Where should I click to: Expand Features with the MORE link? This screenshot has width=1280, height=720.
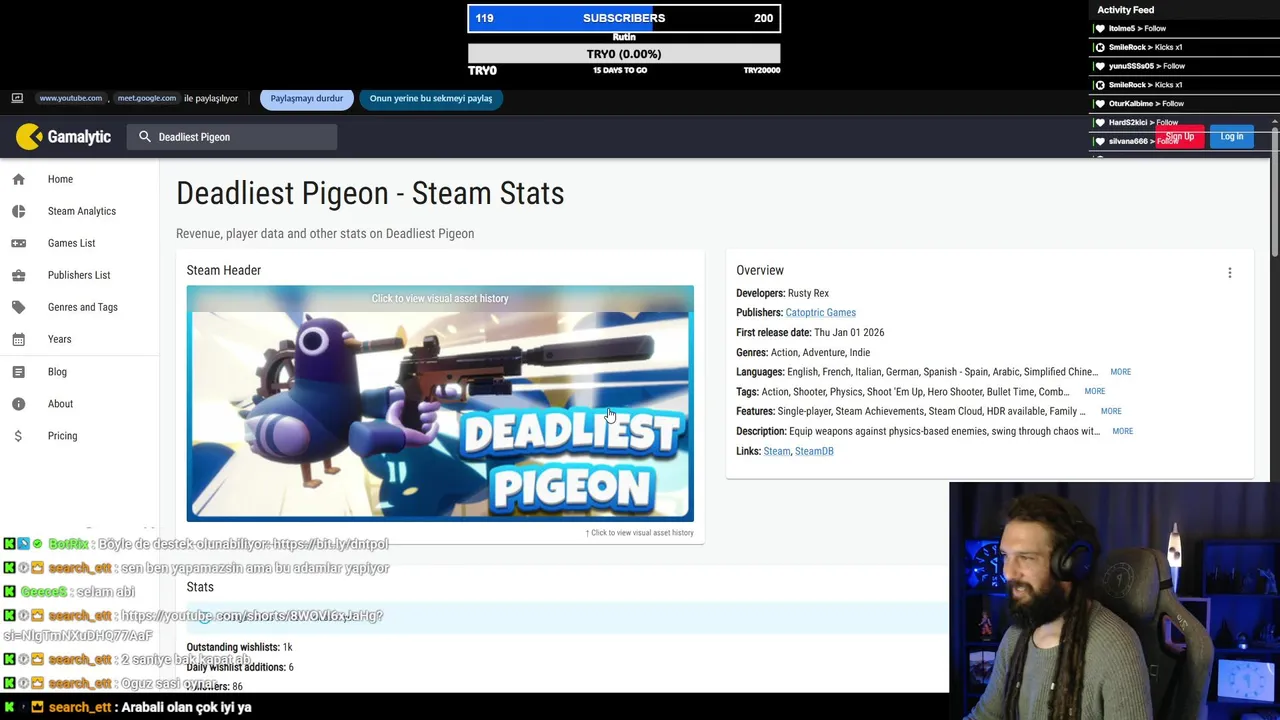1111,411
